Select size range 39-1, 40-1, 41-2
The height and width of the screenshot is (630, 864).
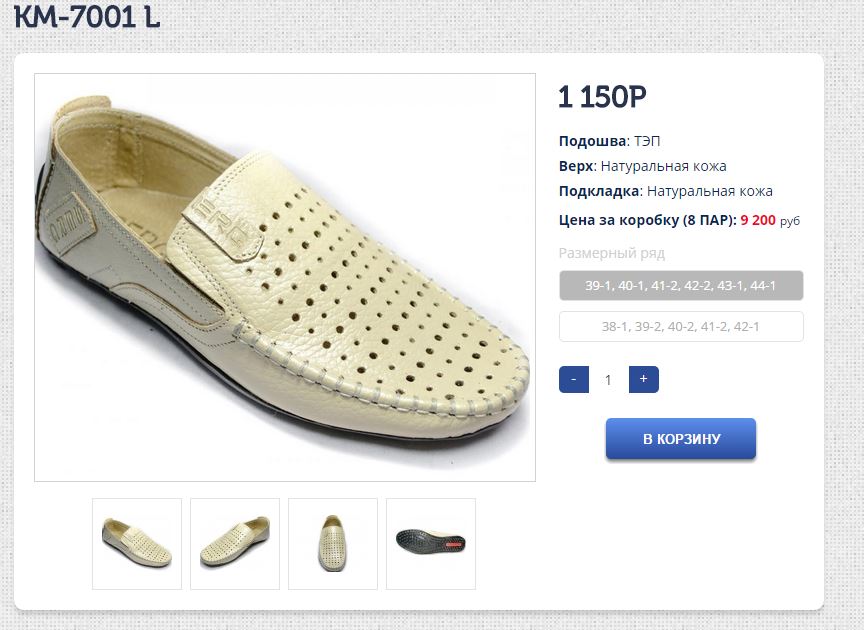[x=681, y=286]
